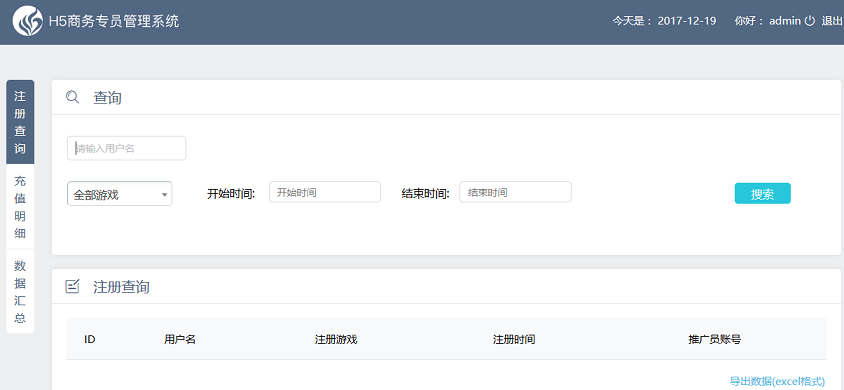Click the 注册游戏 column header

(336, 339)
